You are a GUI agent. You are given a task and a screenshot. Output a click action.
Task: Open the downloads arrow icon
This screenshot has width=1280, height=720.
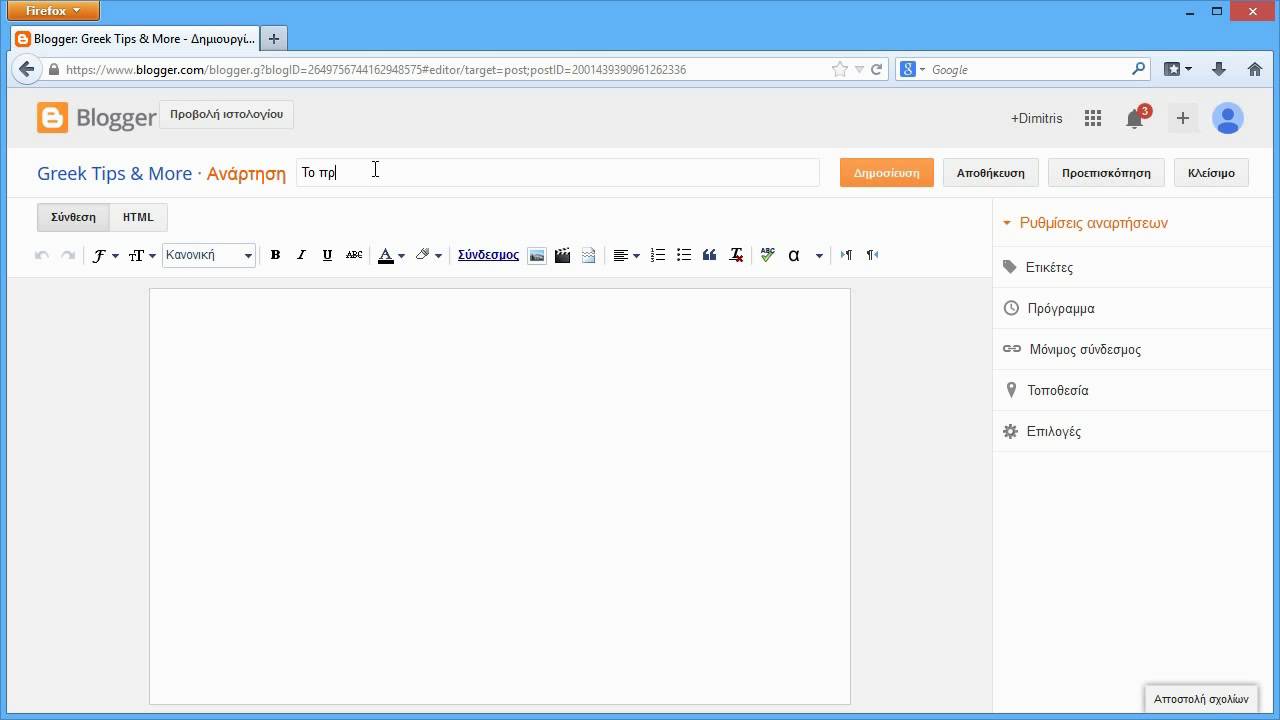(1218, 70)
